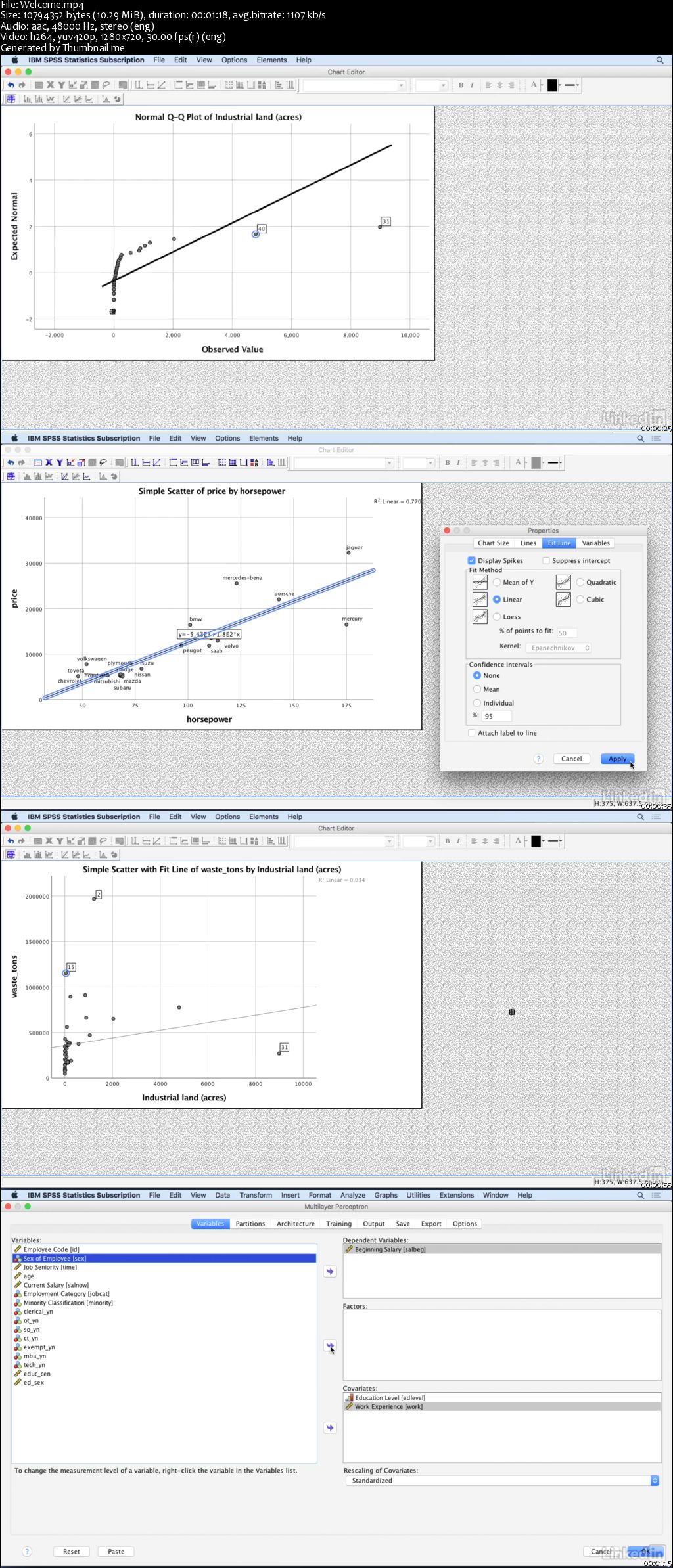Select Loess fit method

point(497,617)
